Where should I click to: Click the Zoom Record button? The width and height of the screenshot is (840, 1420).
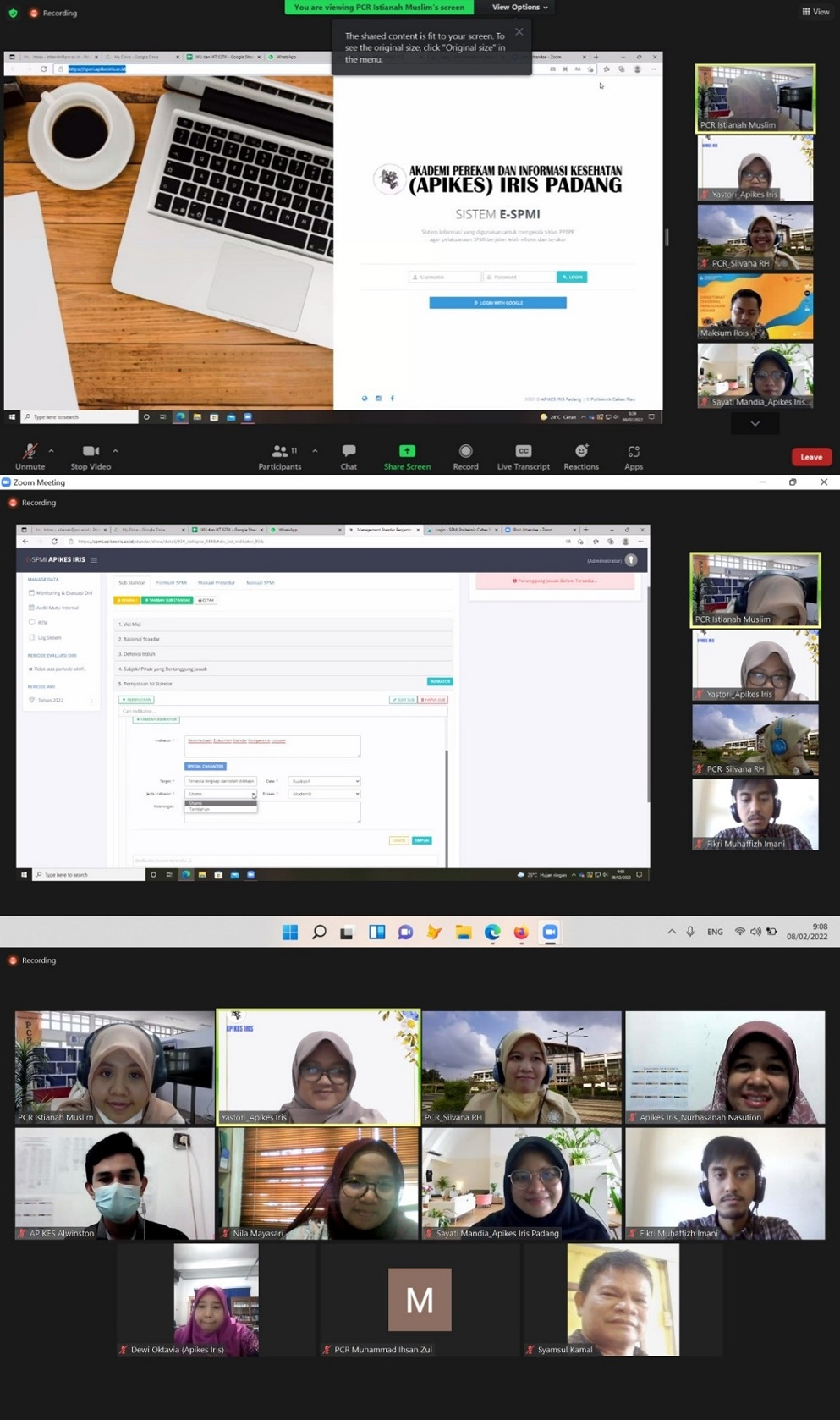tap(465, 457)
